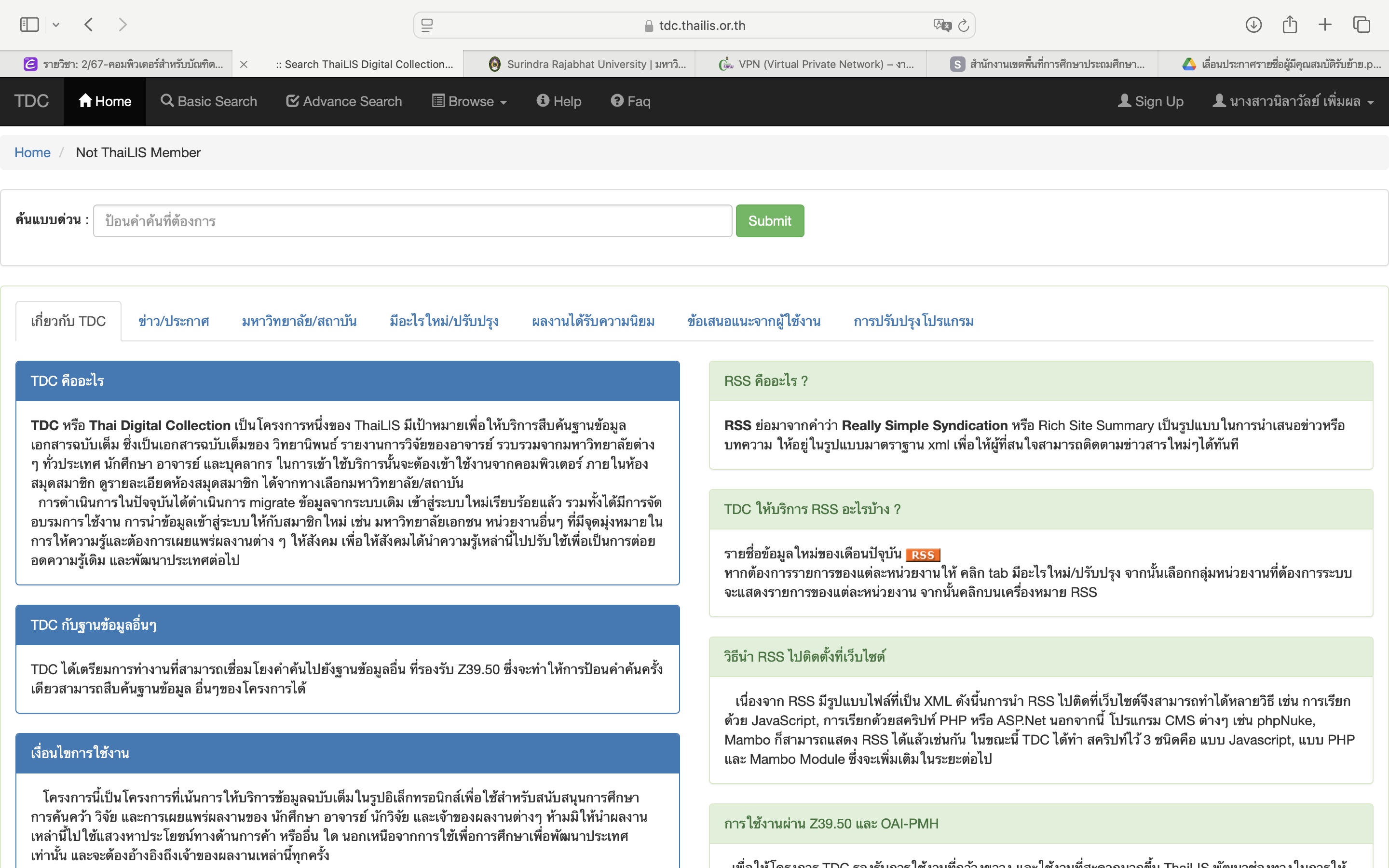1389x868 pixels.
Task: Open Advance Search from navbar
Action: (344, 102)
